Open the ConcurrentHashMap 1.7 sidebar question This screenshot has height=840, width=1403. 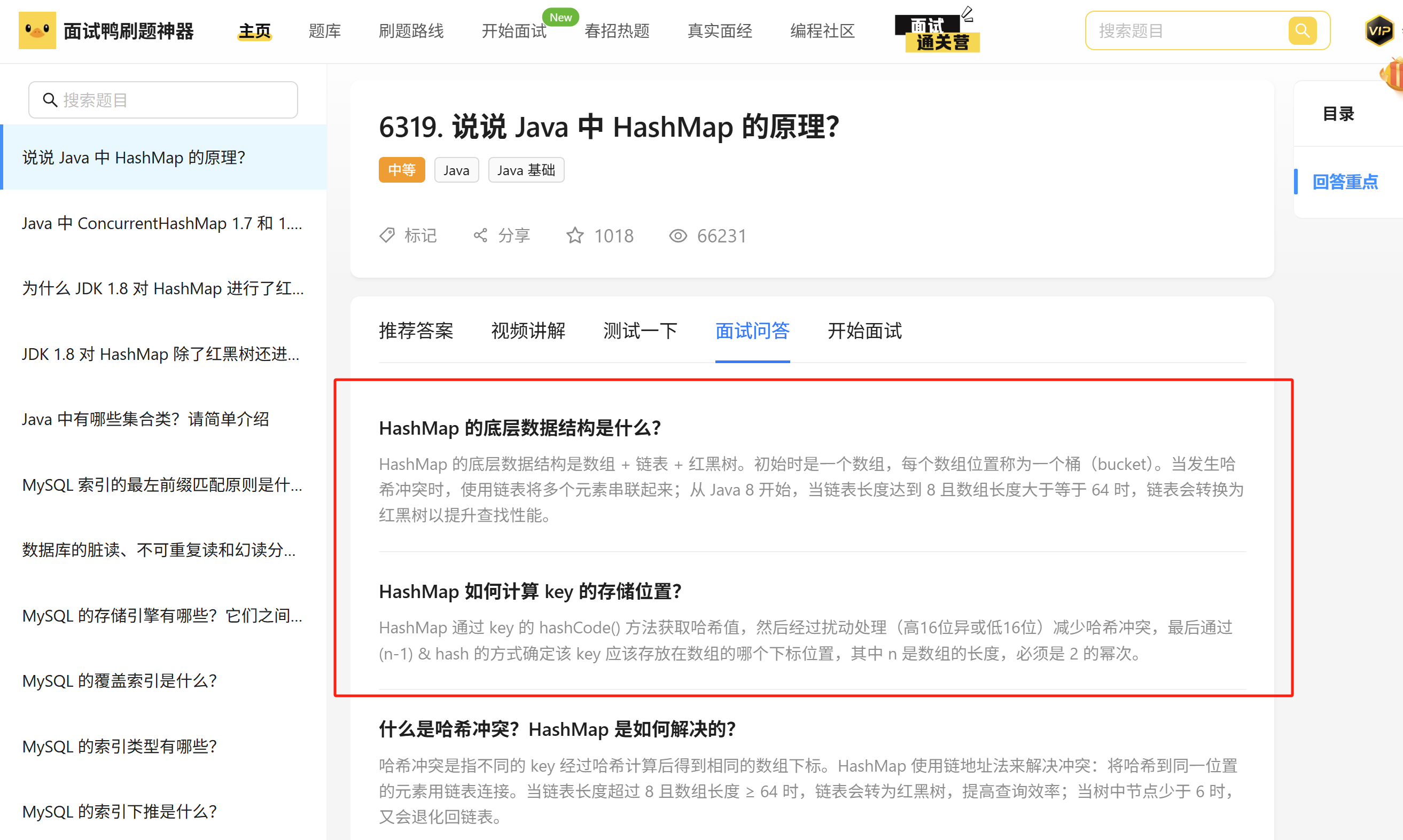coord(162,224)
